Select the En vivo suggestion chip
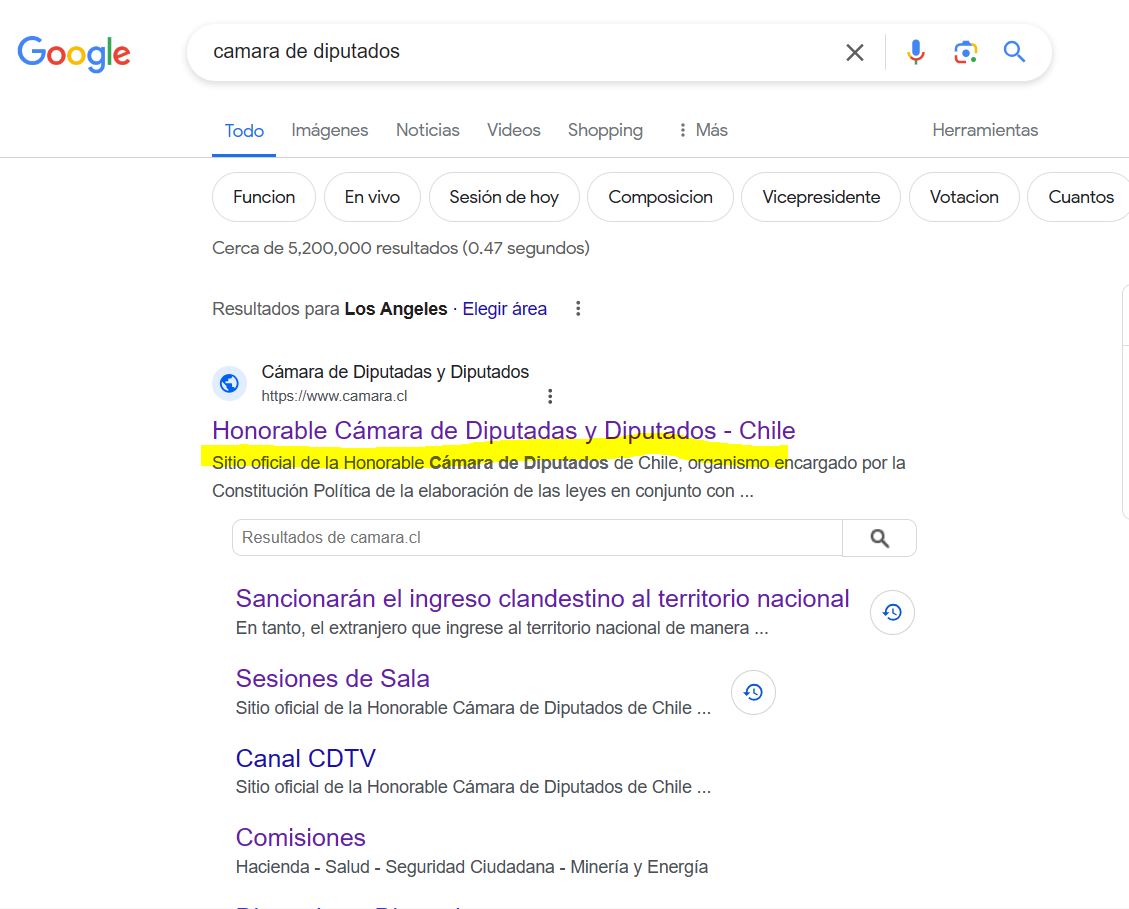Screen dimensions: 1129x909 click(372, 197)
